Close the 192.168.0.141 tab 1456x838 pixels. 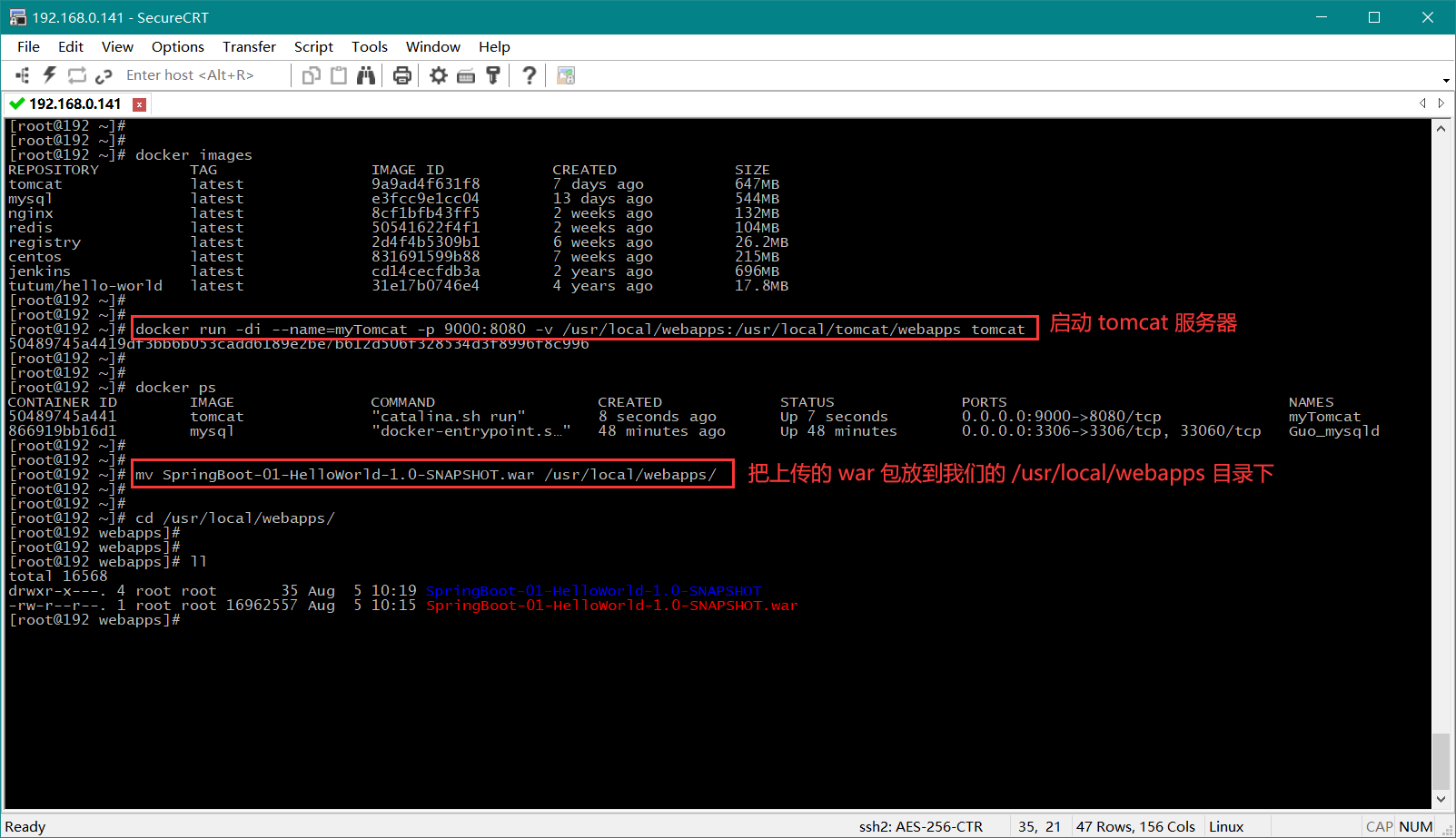click(x=139, y=104)
